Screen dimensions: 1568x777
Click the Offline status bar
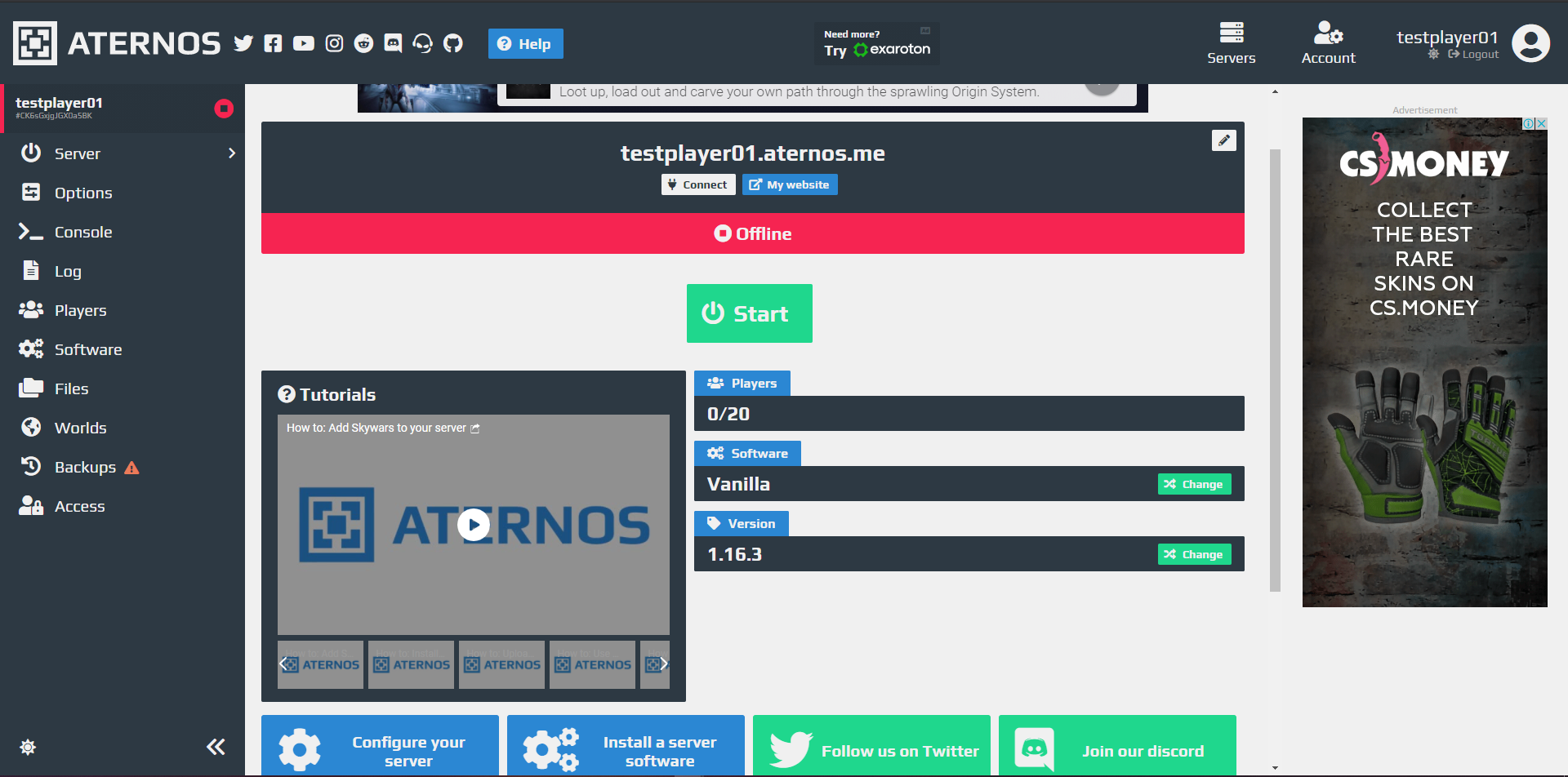coord(753,233)
